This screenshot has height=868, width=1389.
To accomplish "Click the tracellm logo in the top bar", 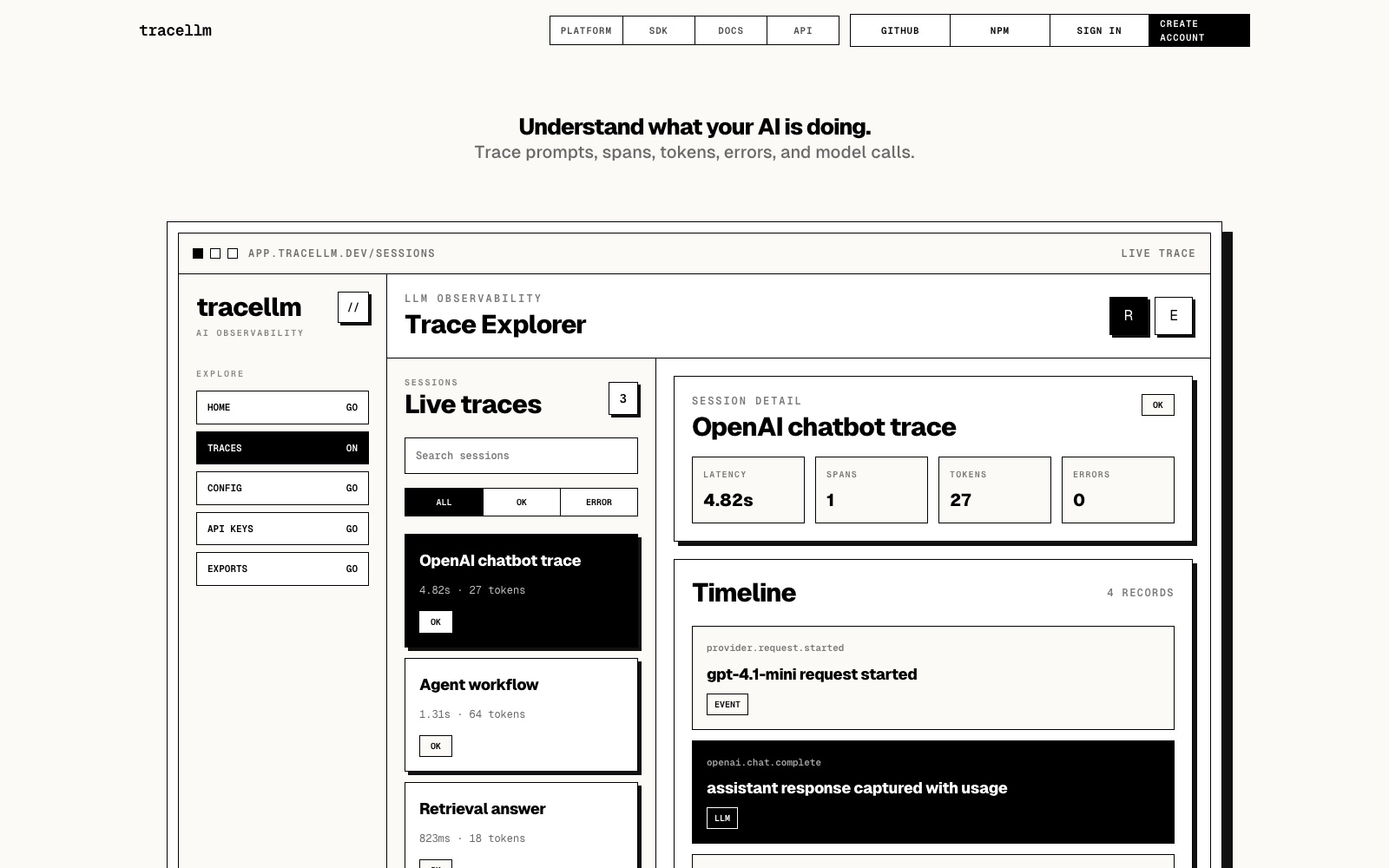I will point(175,30).
